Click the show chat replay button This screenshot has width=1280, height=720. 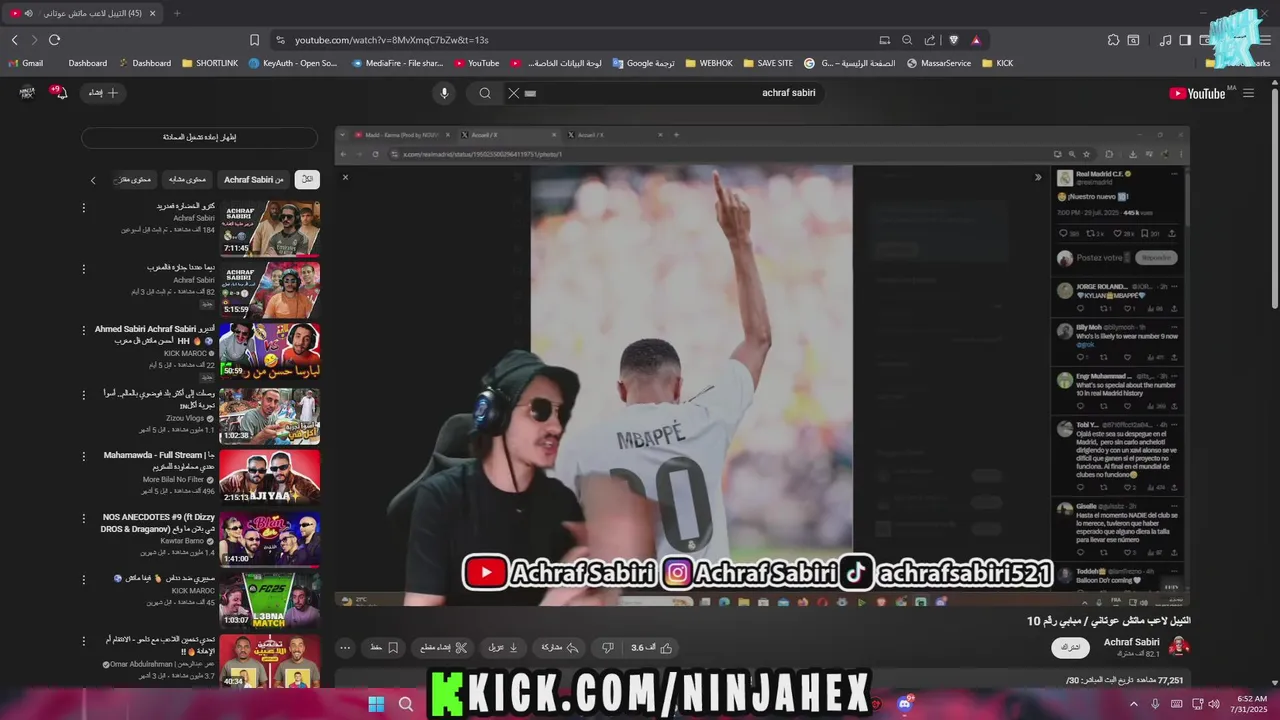[x=199, y=137]
